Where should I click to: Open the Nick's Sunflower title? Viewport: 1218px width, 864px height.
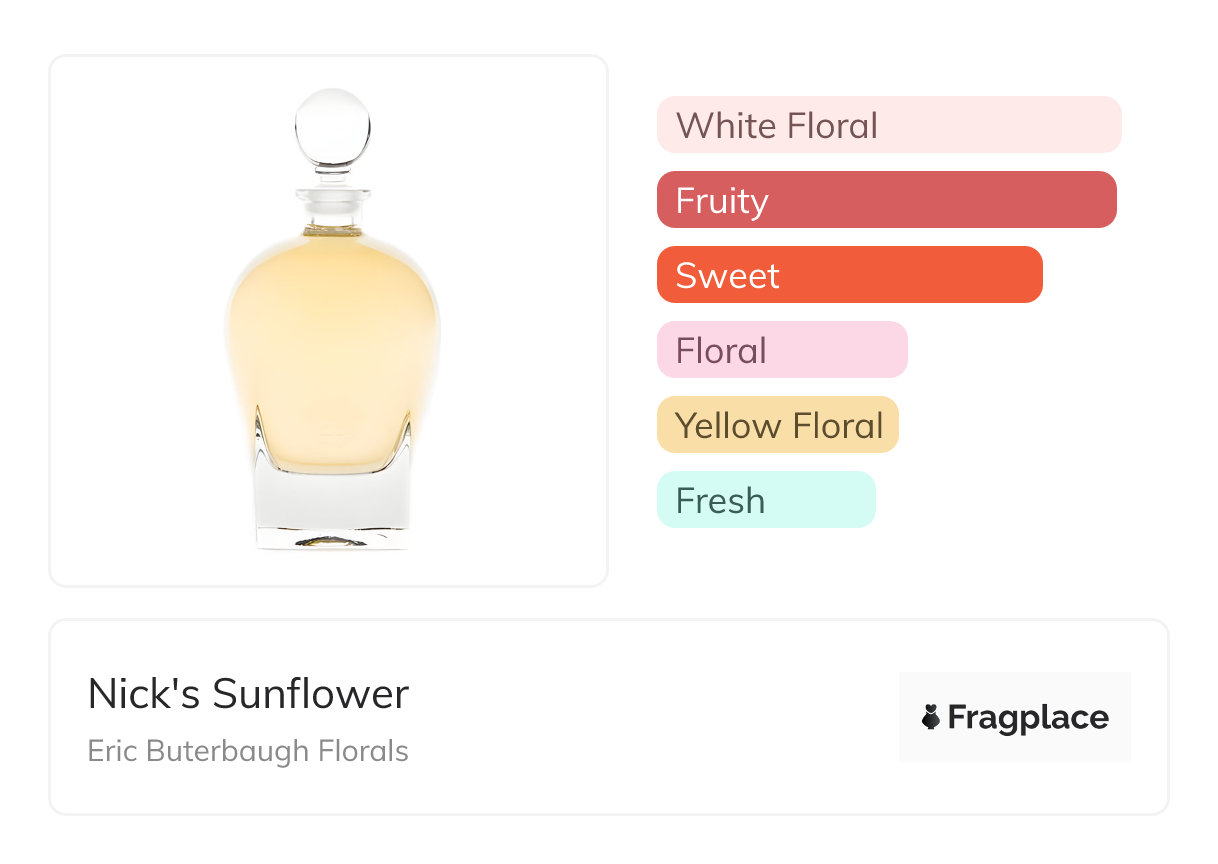(248, 694)
